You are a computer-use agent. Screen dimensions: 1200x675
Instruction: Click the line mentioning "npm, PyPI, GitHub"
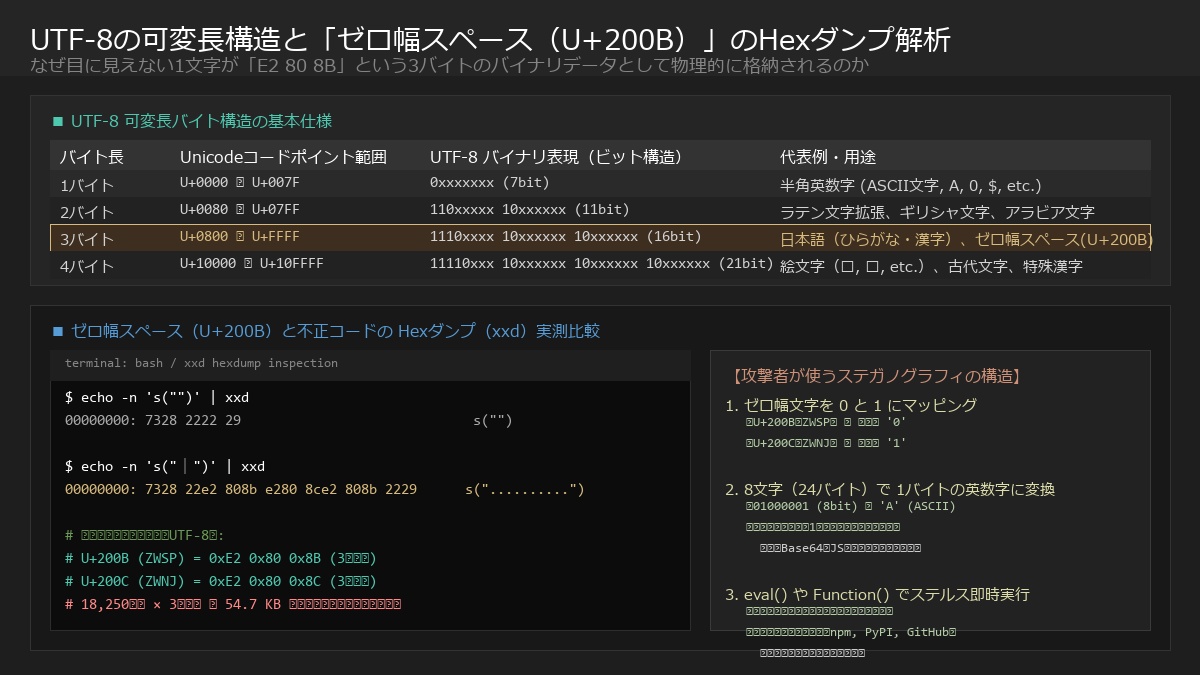click(x=851, y=632)
